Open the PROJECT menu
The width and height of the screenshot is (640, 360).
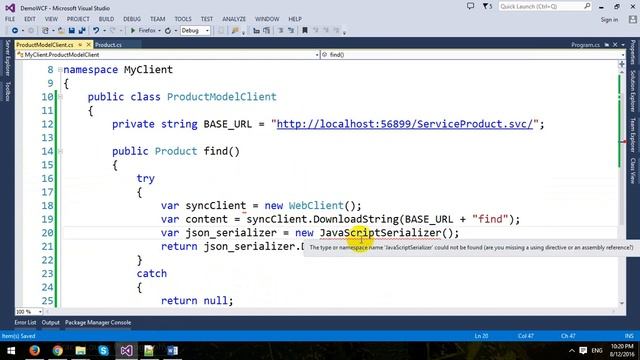tap(78, 19)
